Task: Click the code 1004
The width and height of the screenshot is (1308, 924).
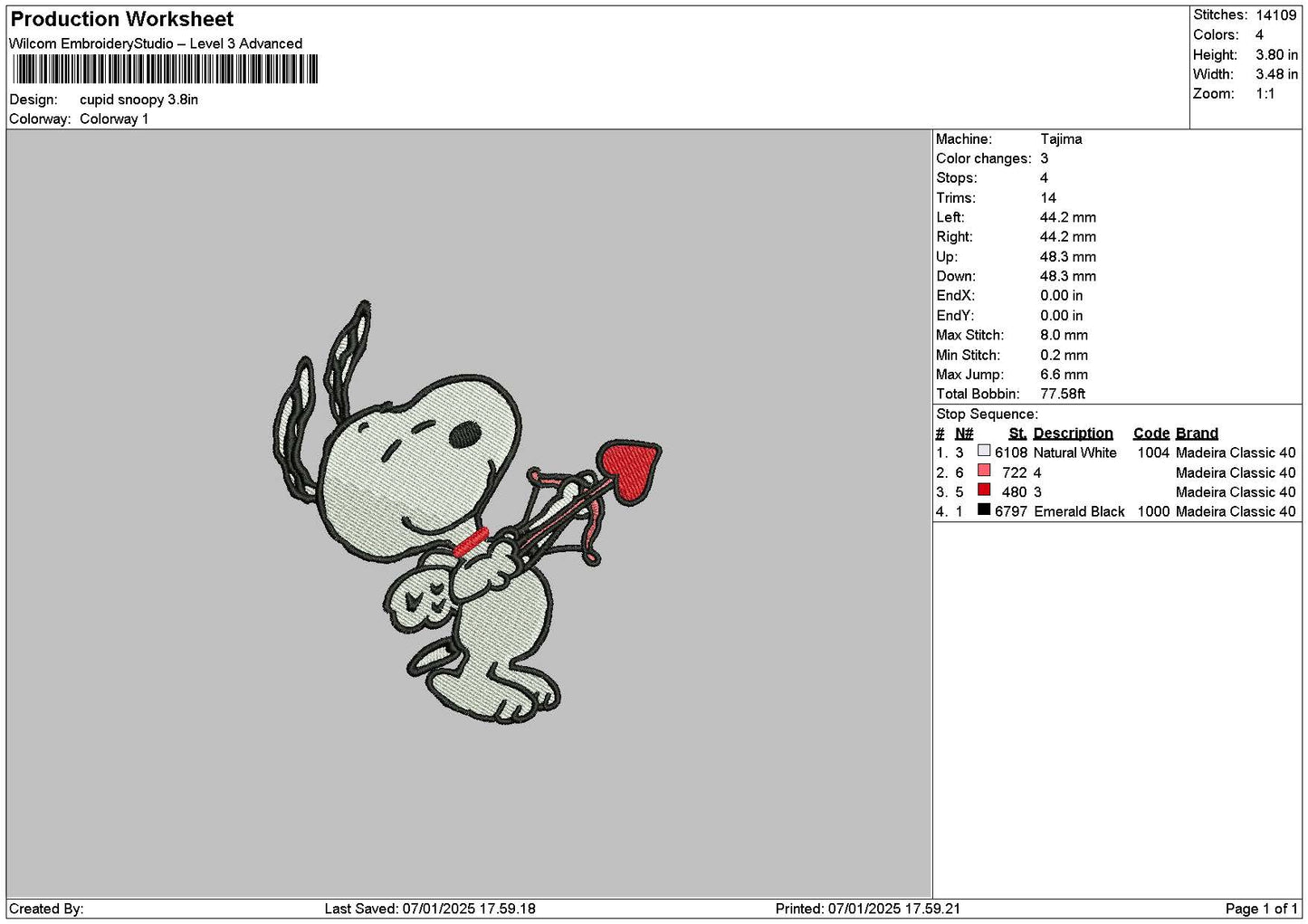Action: click(1153, 452)
